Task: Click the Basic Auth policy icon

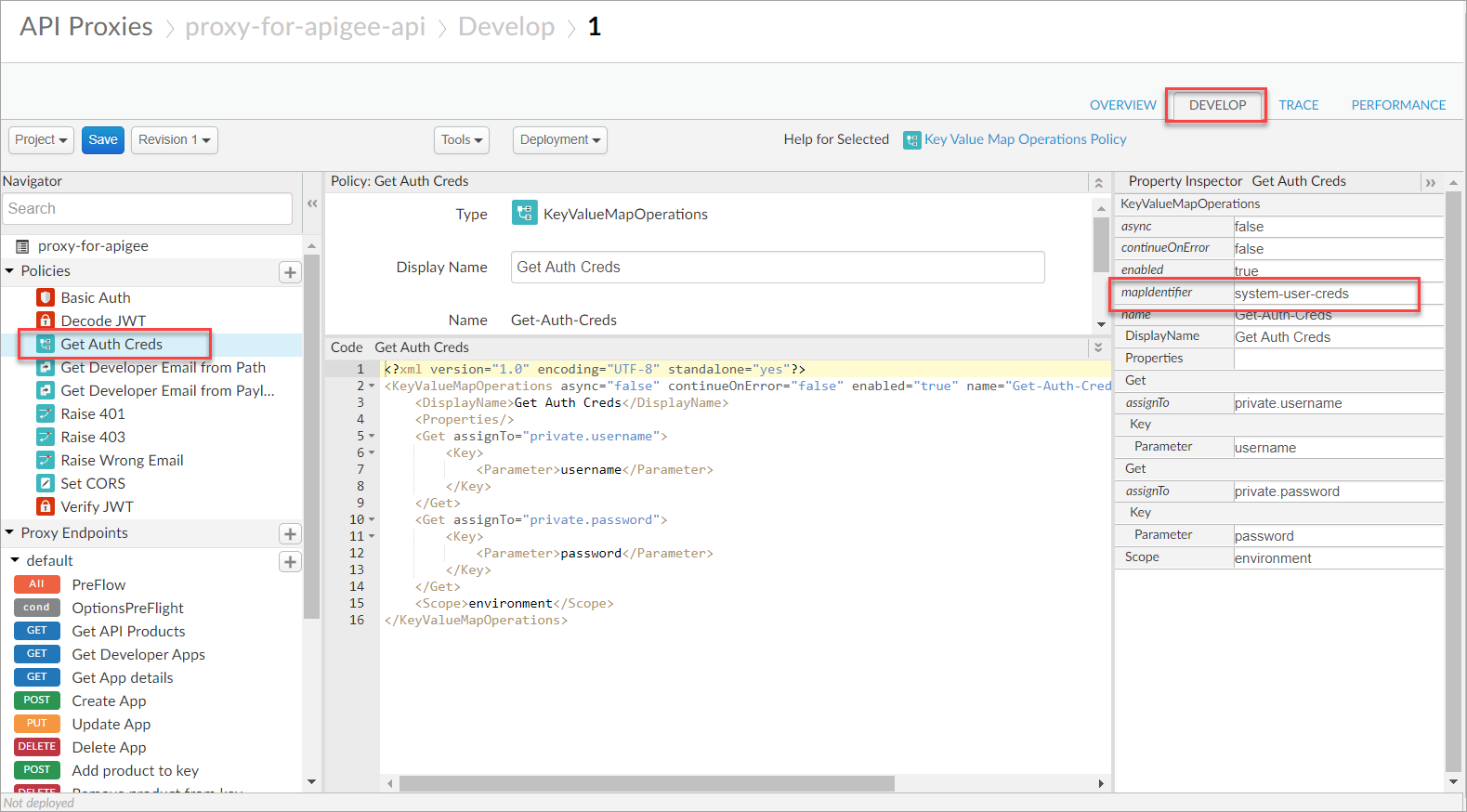Action: pos(46,297)
